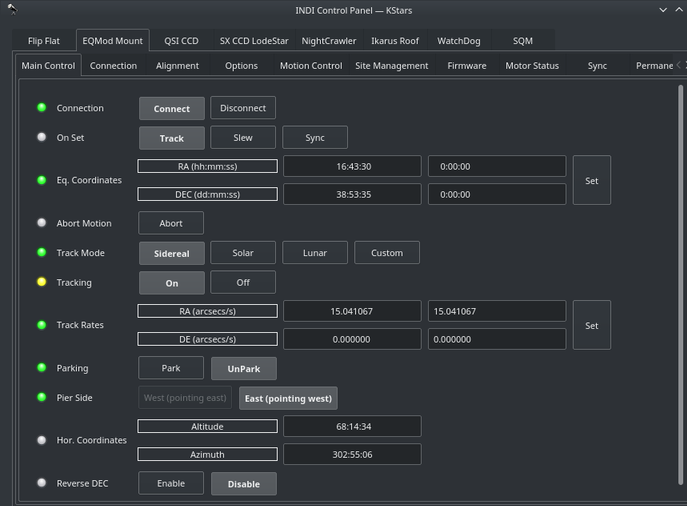The image size is (687, 506).
Task: Click the Reverse DEC status indicator
Action: pyautogui.click(x=41, y=483)
